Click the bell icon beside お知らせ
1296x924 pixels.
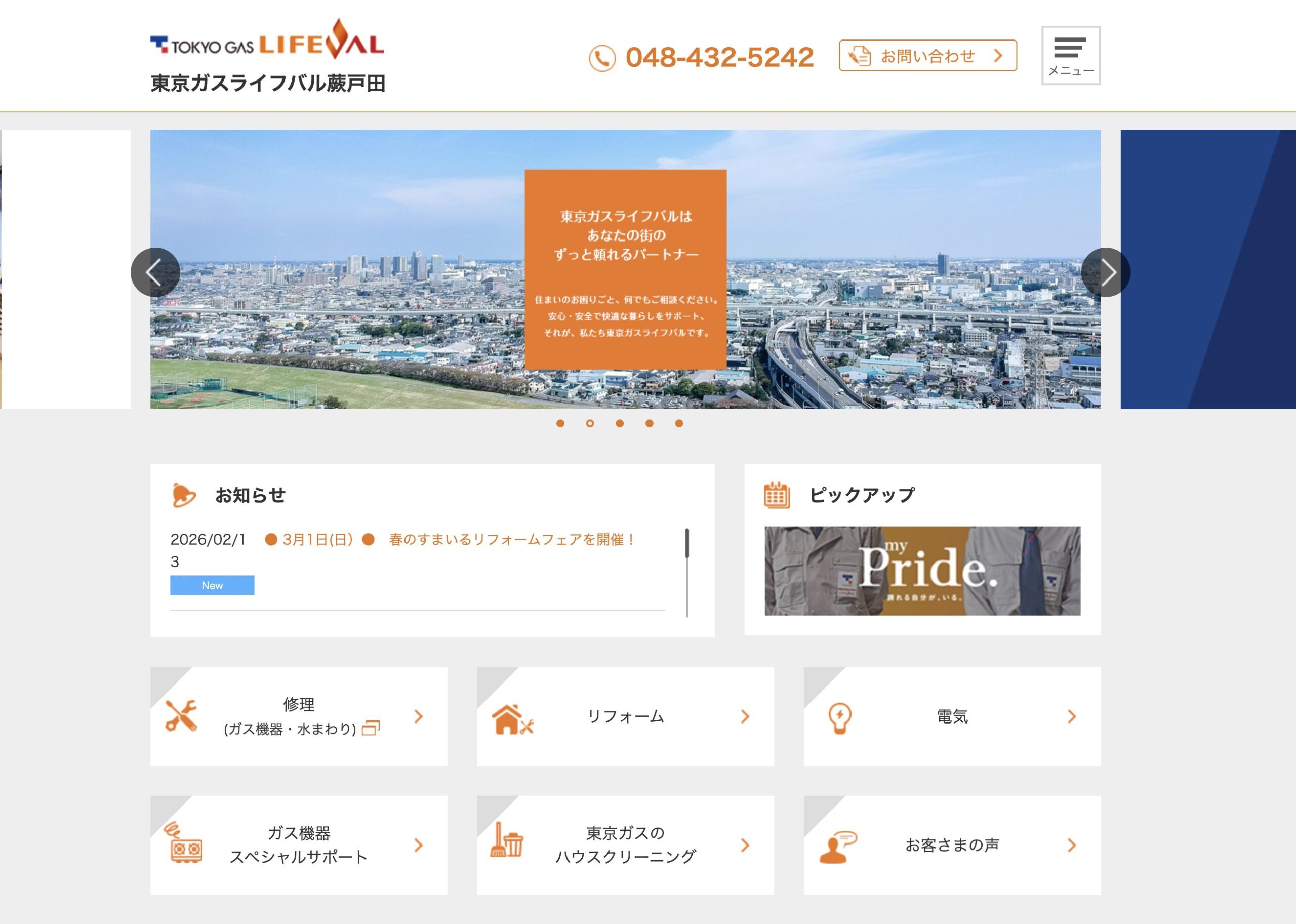point(183,495)
